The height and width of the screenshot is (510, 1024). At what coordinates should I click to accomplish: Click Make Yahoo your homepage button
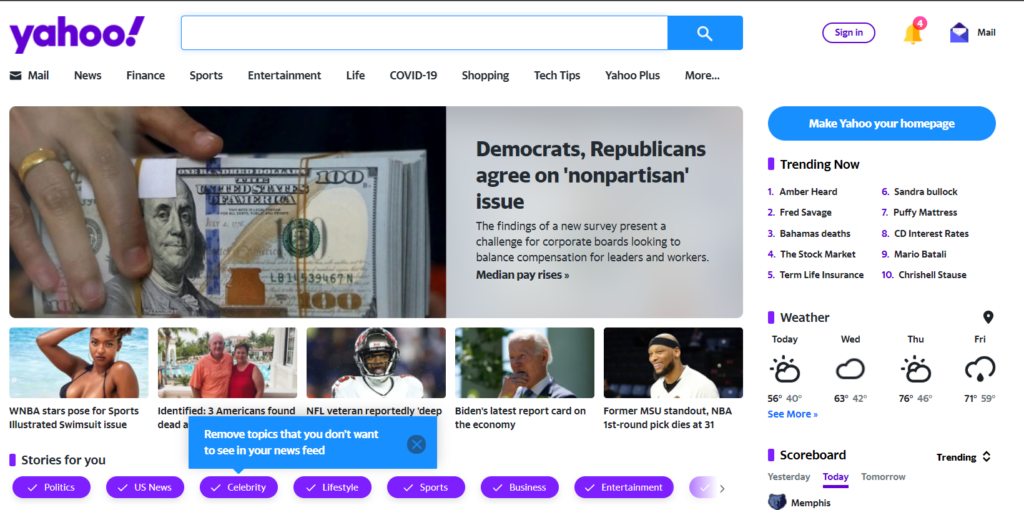tap(881, 124)
